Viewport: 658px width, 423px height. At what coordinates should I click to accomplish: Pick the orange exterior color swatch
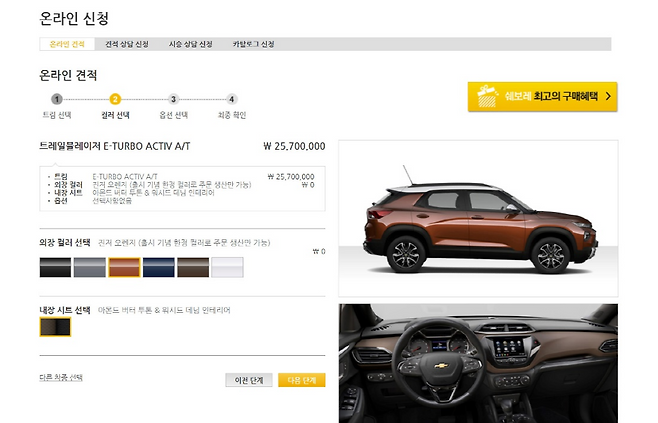(x=124, y=267)
